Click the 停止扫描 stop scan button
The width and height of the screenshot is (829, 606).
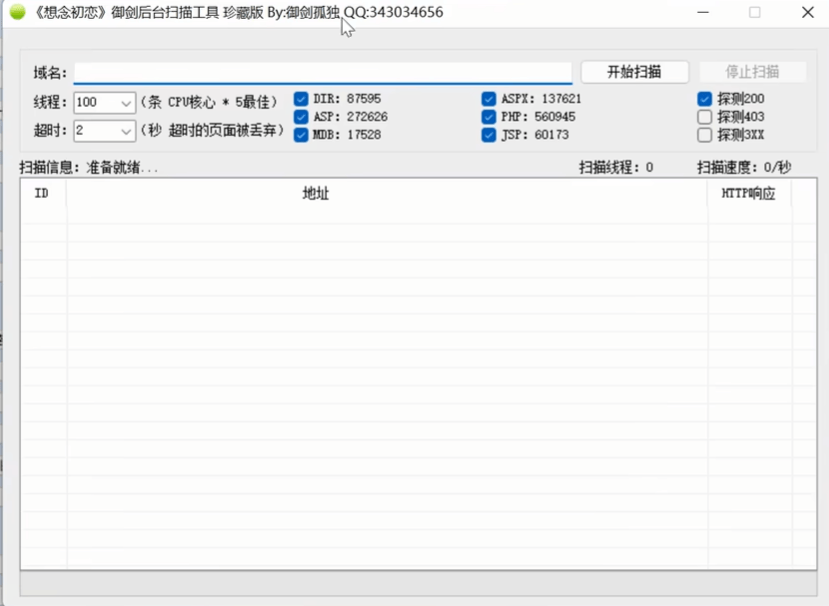(x=752, y=72)
